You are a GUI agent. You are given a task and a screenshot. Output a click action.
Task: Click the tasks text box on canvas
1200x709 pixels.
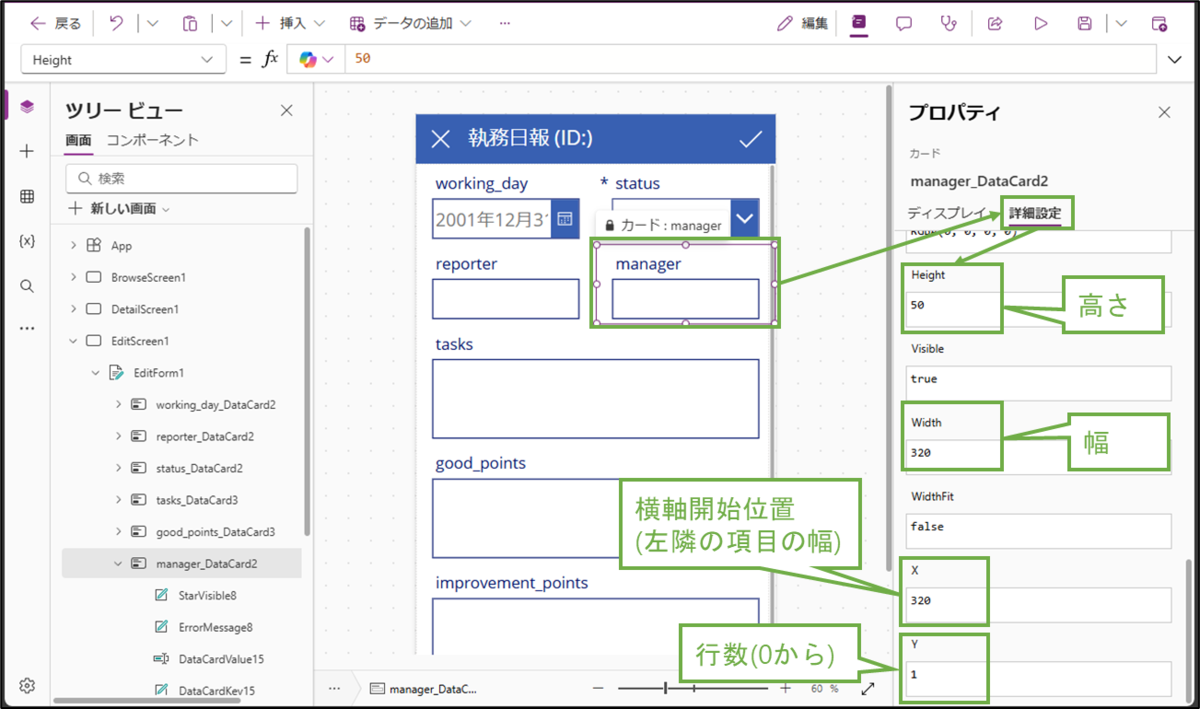[x=596, y=398]
